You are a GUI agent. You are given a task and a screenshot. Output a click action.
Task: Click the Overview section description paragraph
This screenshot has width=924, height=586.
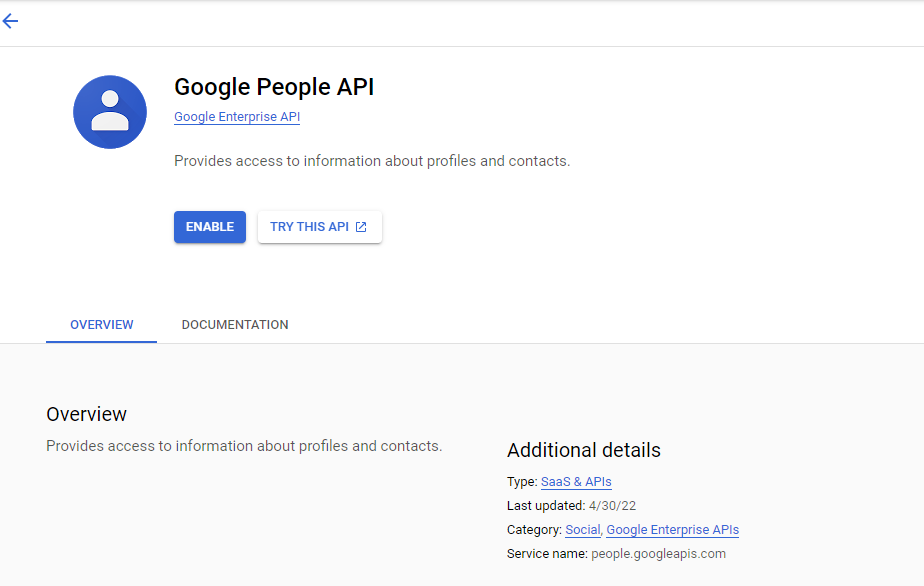pyautogui.click(x=244, y=446)
